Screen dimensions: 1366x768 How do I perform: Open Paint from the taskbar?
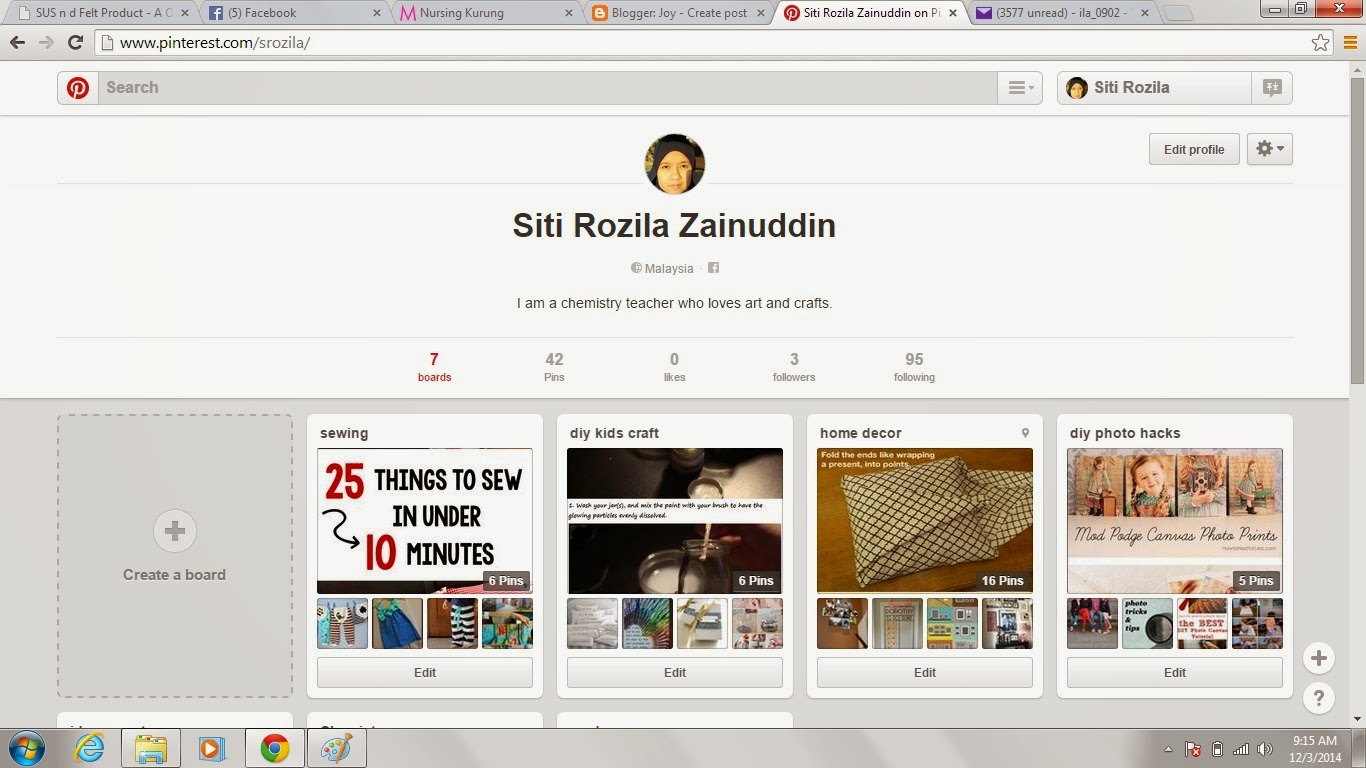337,748
